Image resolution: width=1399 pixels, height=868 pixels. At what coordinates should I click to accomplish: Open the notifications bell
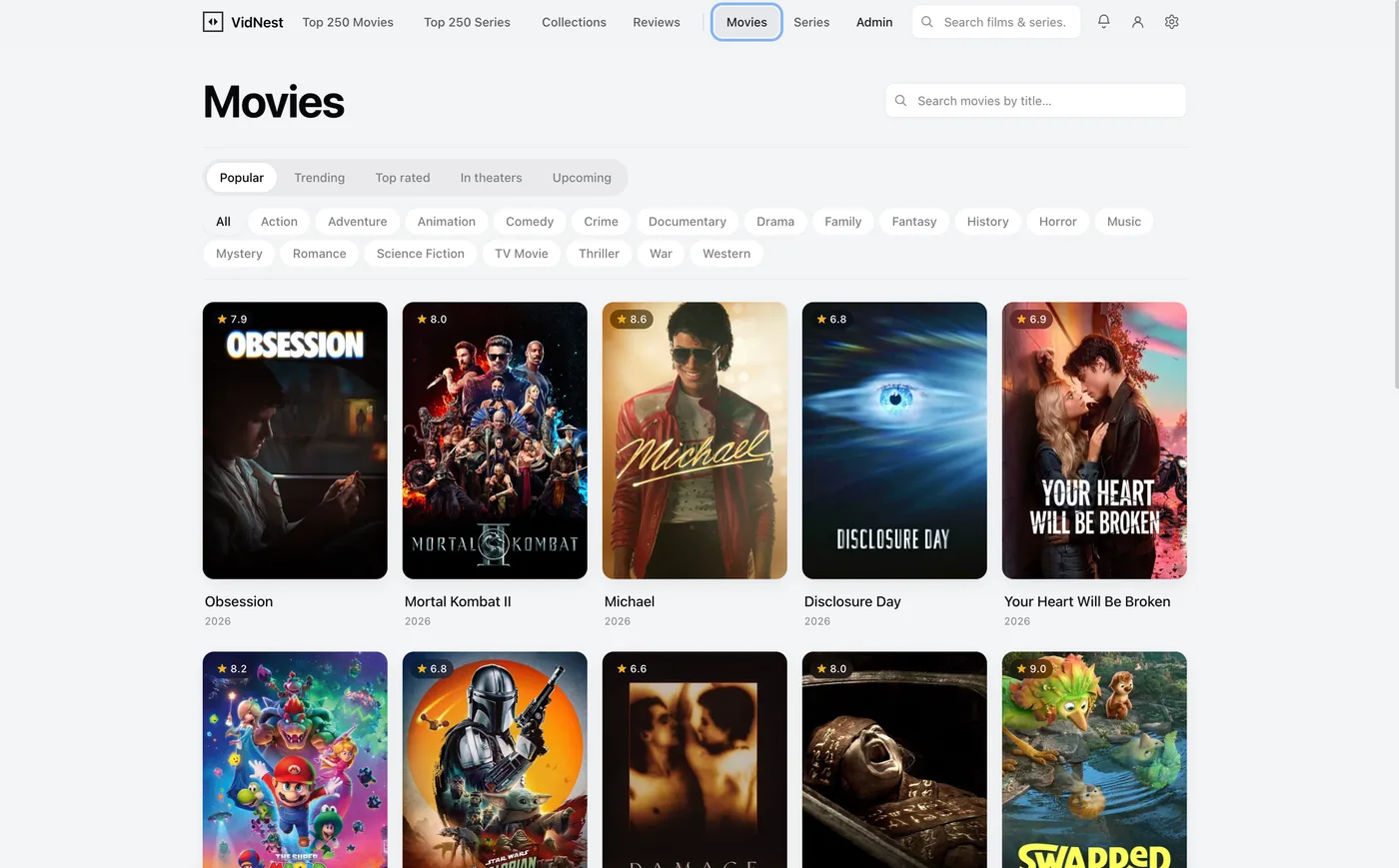tap(1103, 21)
